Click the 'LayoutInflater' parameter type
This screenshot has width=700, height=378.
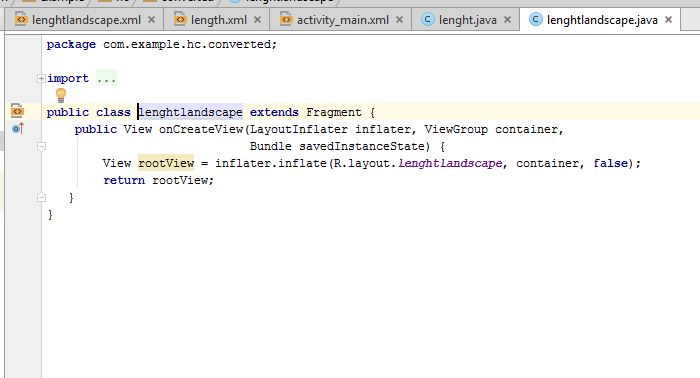[299, 129]
